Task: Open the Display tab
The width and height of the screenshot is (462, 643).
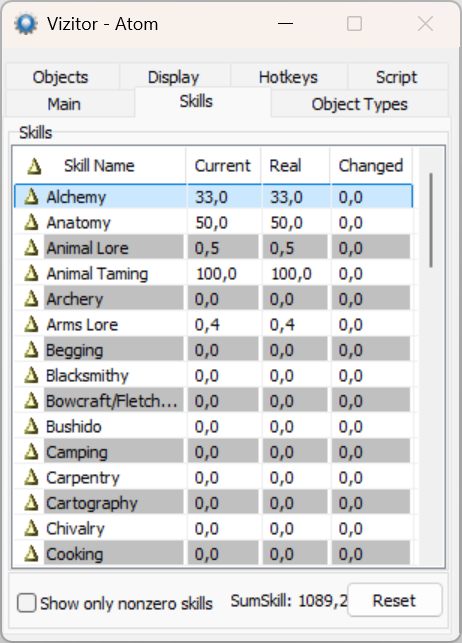Action: tap(173, 77)
